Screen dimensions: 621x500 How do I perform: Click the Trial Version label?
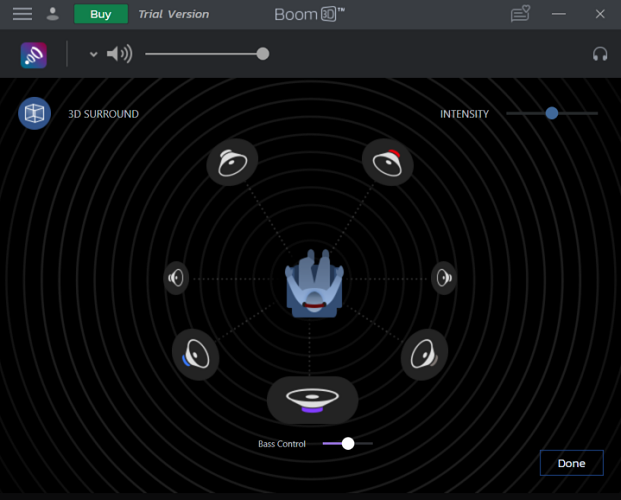tap(173, 14)
